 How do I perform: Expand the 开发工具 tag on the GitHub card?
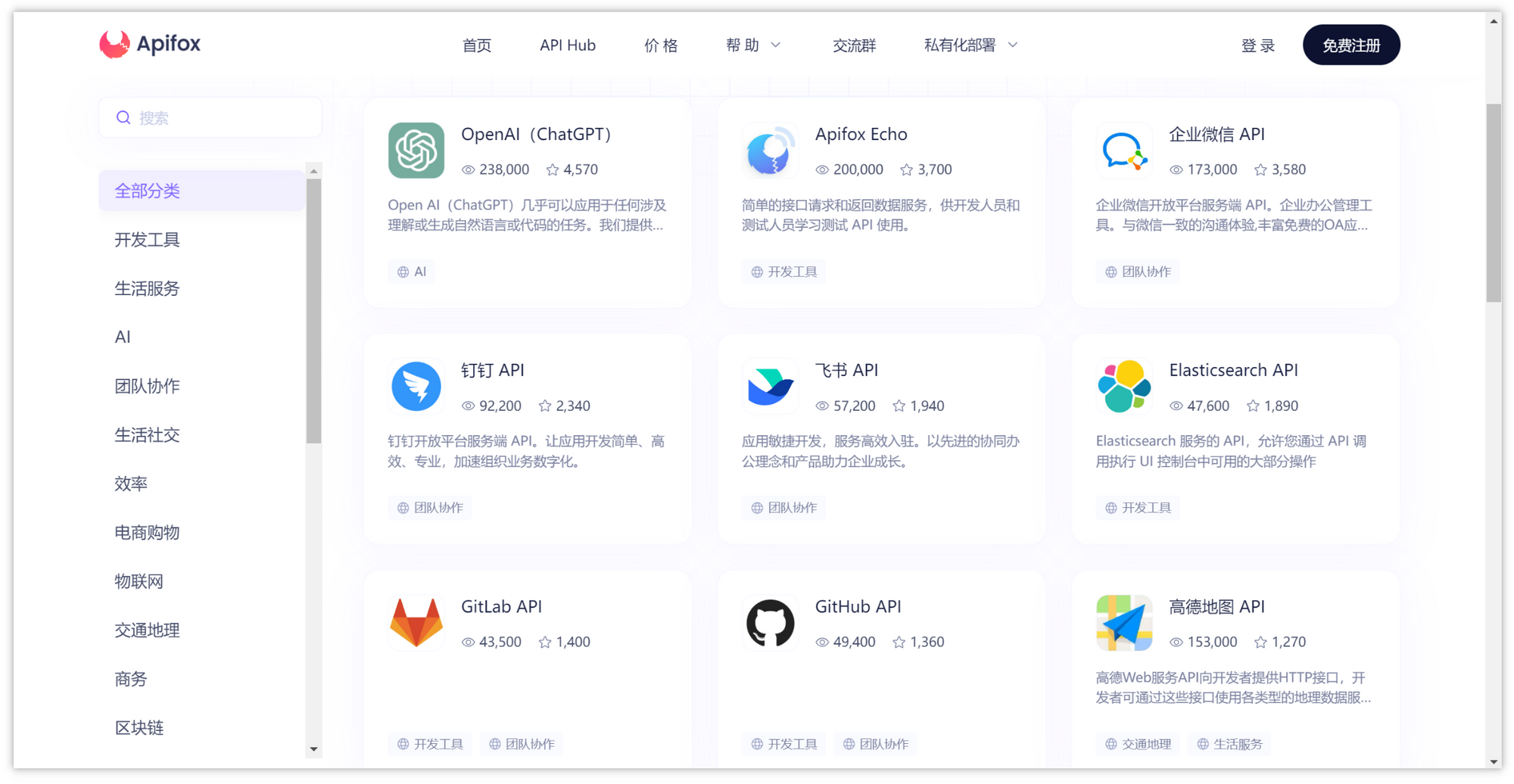(783, 744)
